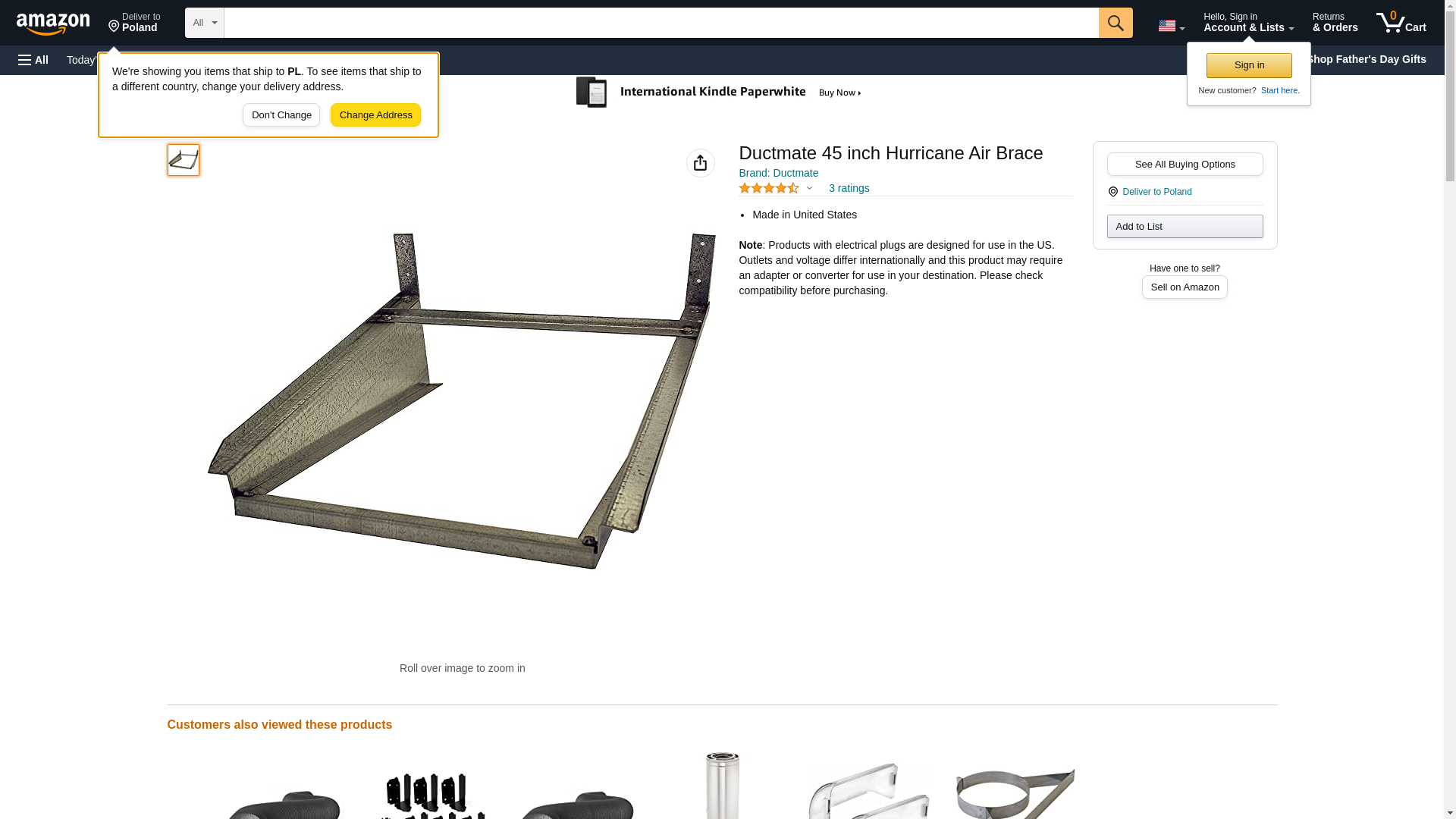Expand the rating breakdown chevron
The width and height of the screenshot is (1456, 819).
coord(809,188)
